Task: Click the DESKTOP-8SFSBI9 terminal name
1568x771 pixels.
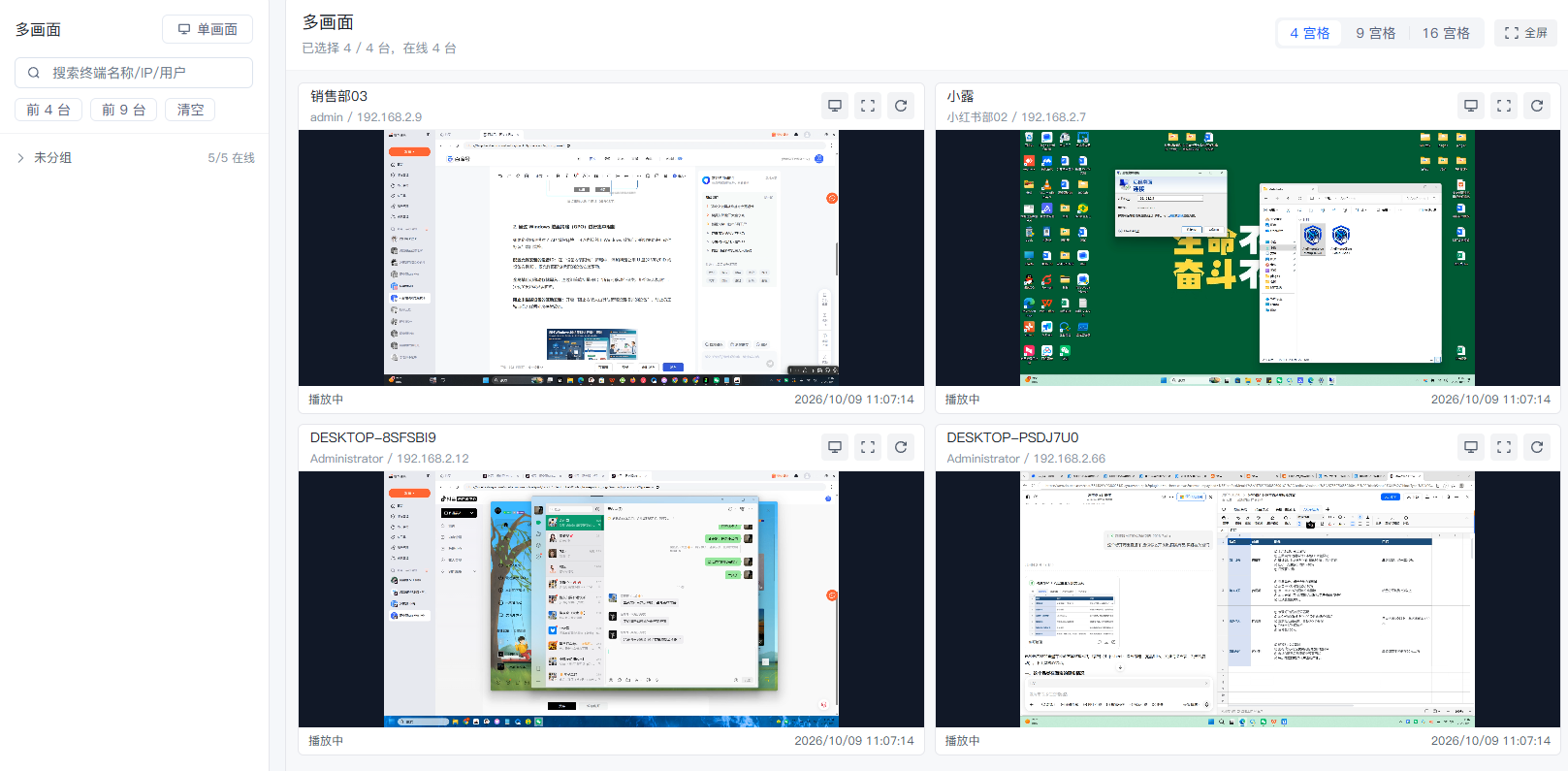Action: click(373, 437)
